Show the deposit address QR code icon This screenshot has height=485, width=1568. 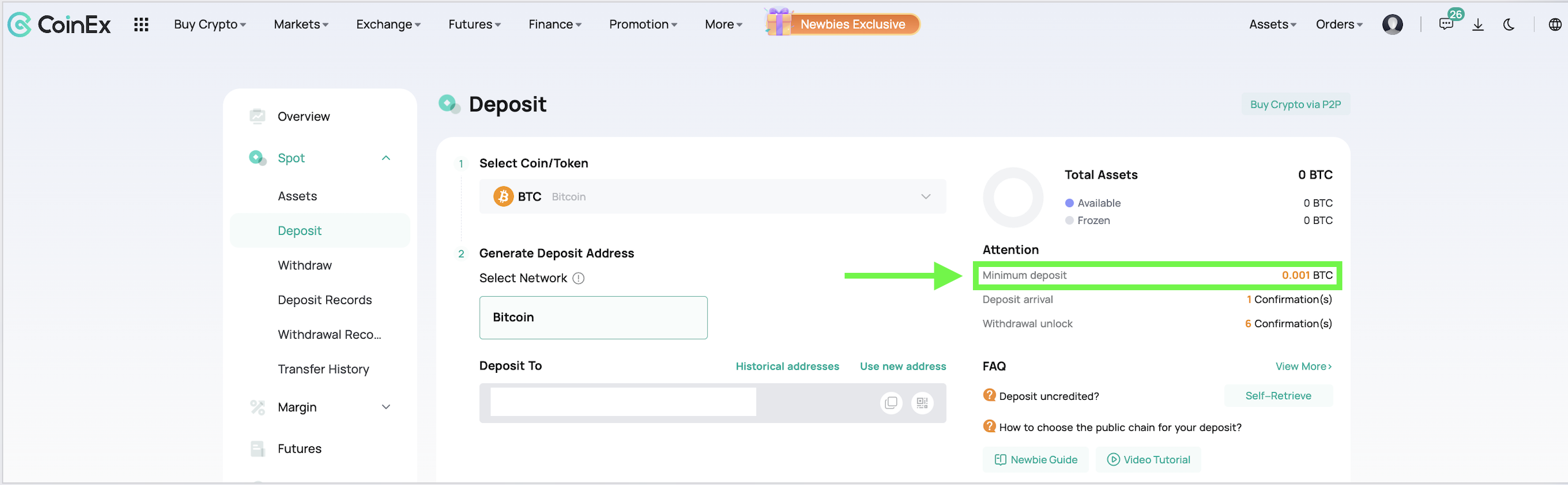click(x=923, y=403)
